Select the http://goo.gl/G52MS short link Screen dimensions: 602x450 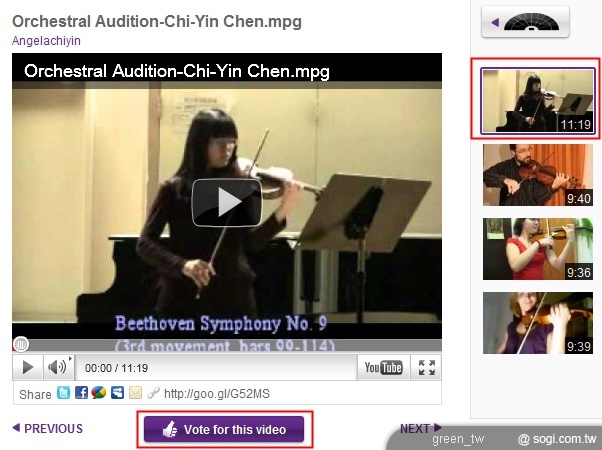(x=217, y=394)
